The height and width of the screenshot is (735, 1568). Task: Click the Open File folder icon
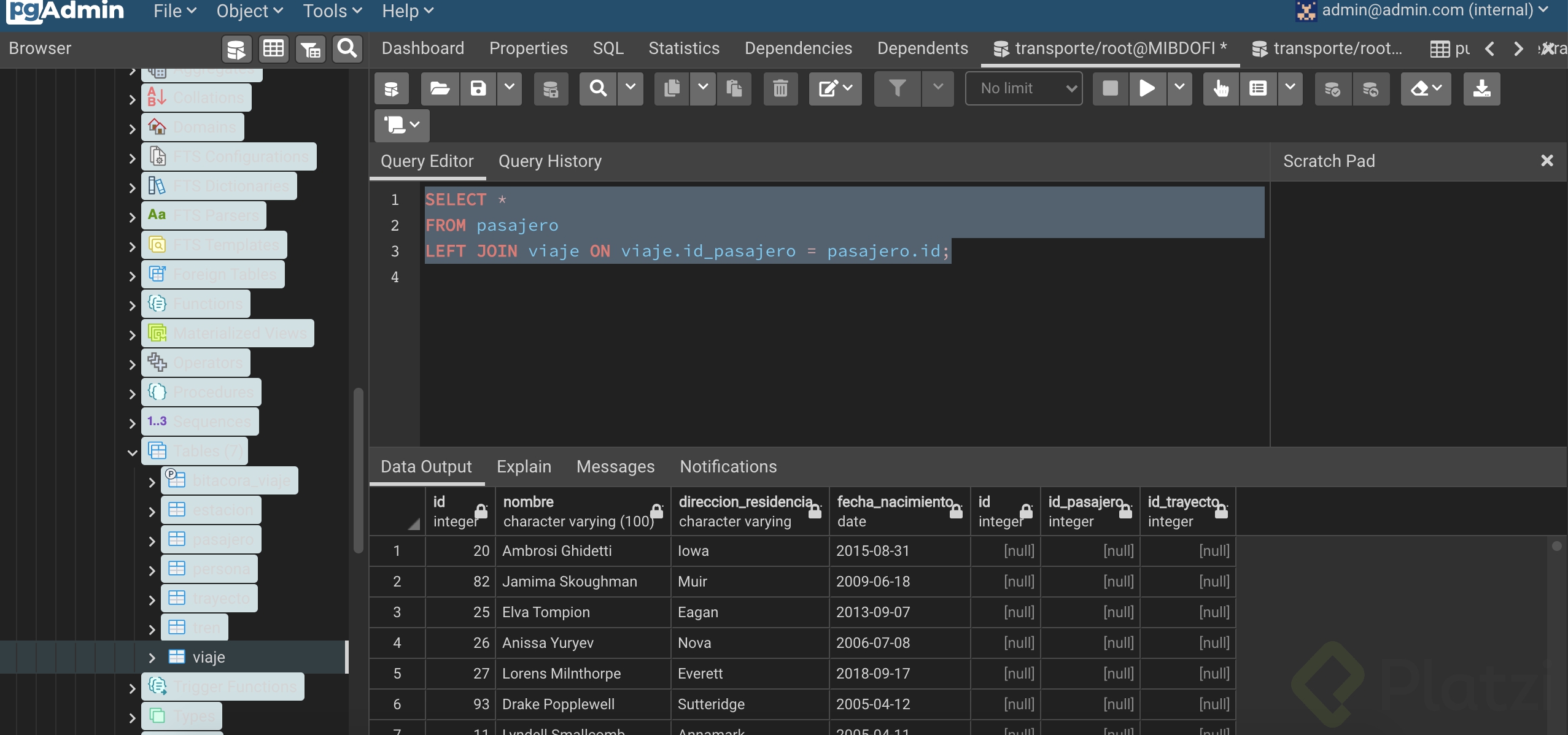[x=440, y=89]
